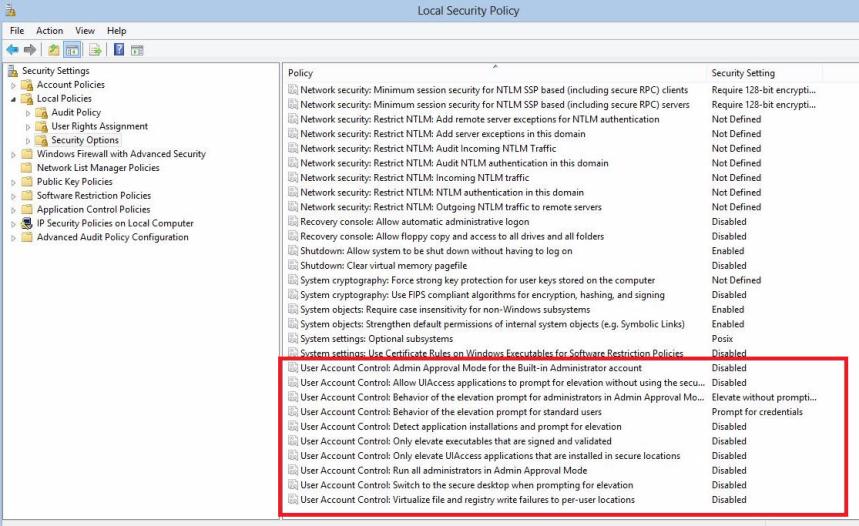Expand Windows Firewall with Advanced Security node
Screen dimensions: 859x526
13,155
